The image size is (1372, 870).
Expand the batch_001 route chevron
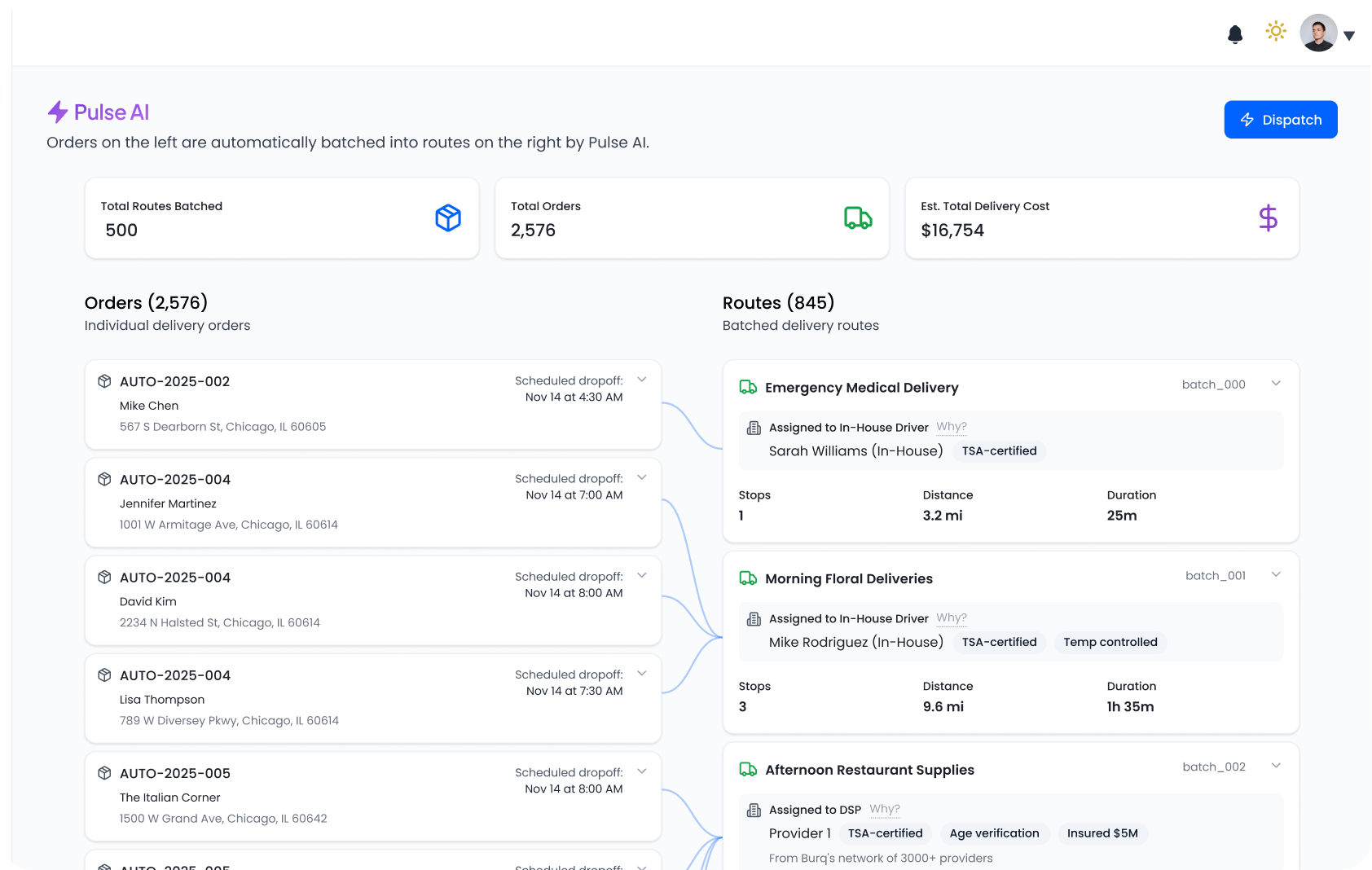pos(1276,575)
